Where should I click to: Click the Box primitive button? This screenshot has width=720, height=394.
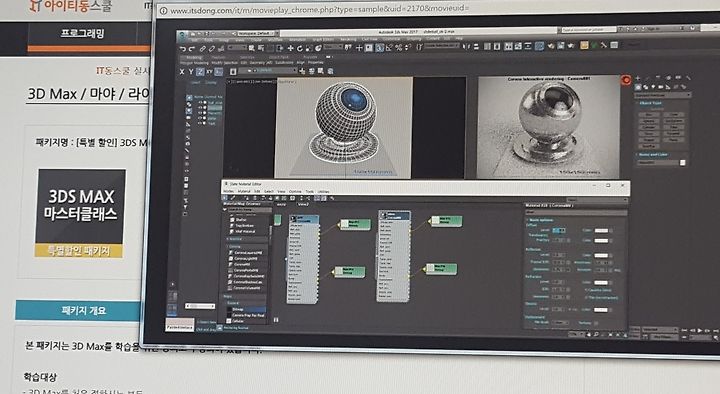(x=649, y=114)
